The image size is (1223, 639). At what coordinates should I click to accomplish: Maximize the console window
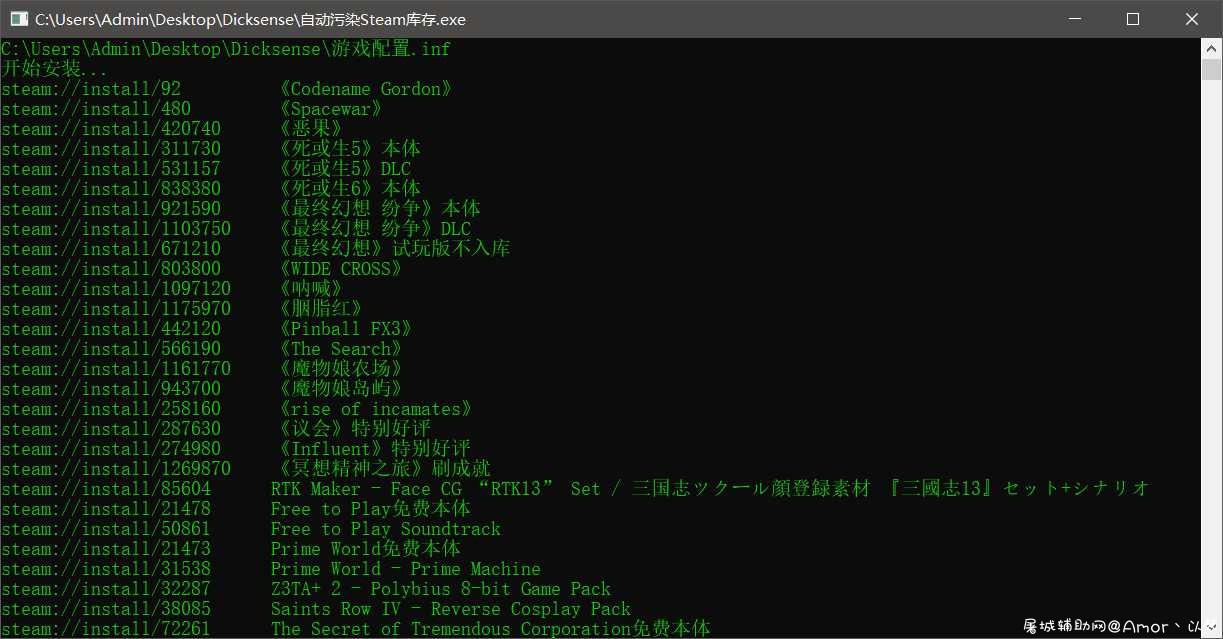1133,19
